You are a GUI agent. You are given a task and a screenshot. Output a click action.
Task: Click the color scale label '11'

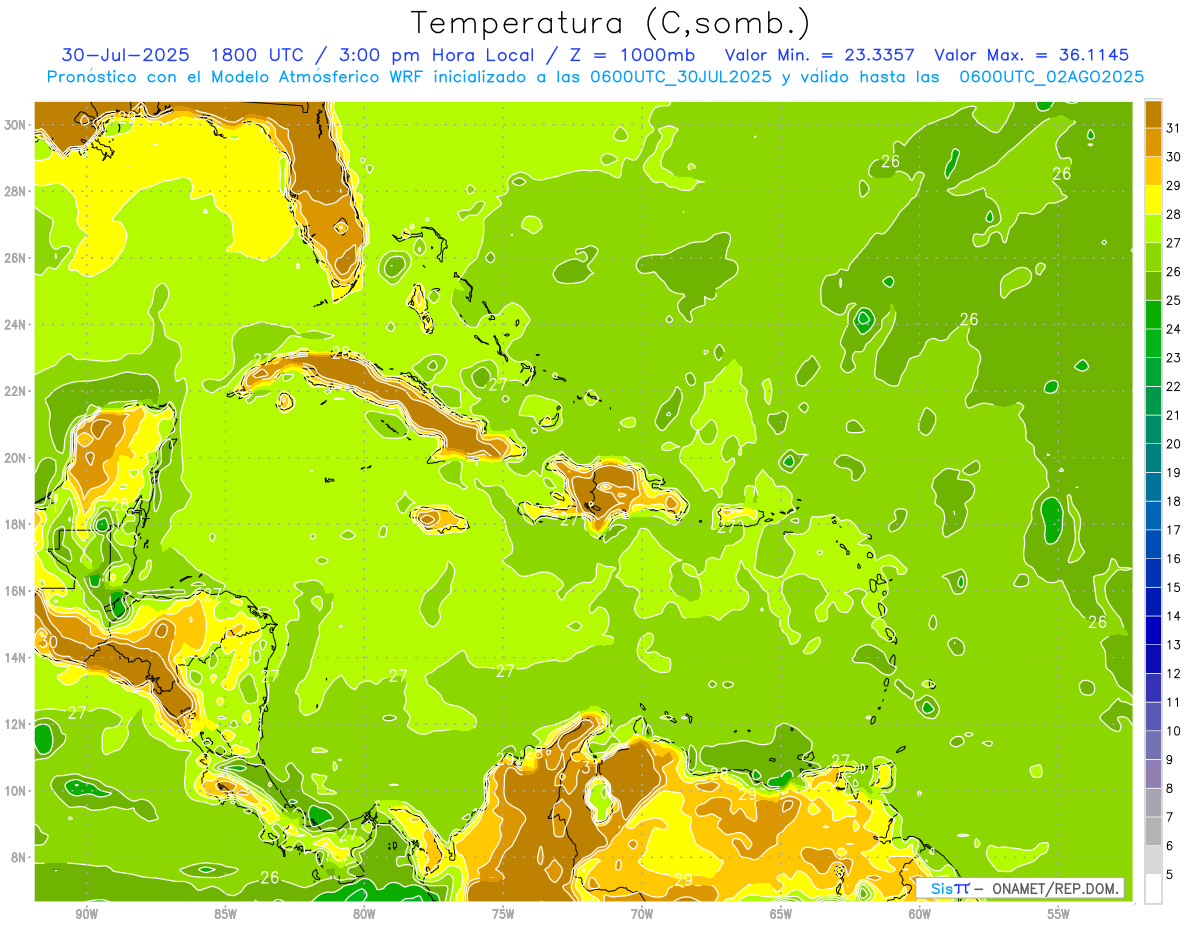click(1174, 702)
